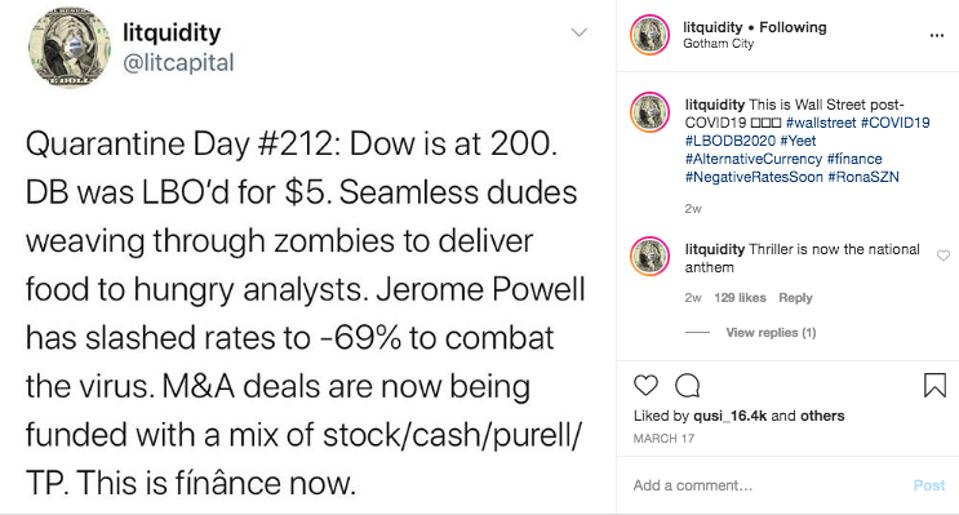Open the Gotham City location link

point(718,44)
